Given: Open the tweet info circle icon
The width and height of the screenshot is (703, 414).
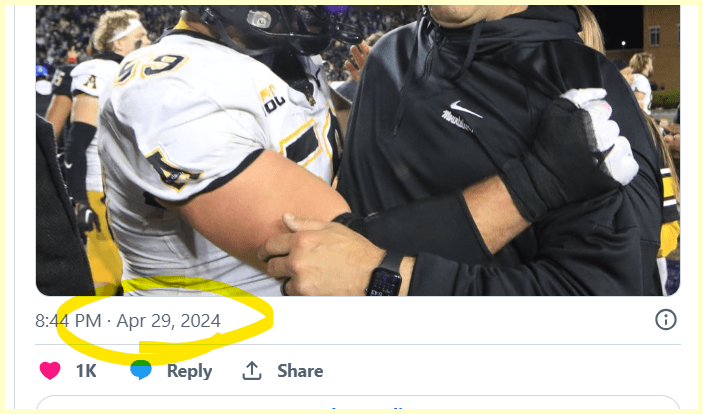Looking at the screenshot, I should (x=665, y=320).
